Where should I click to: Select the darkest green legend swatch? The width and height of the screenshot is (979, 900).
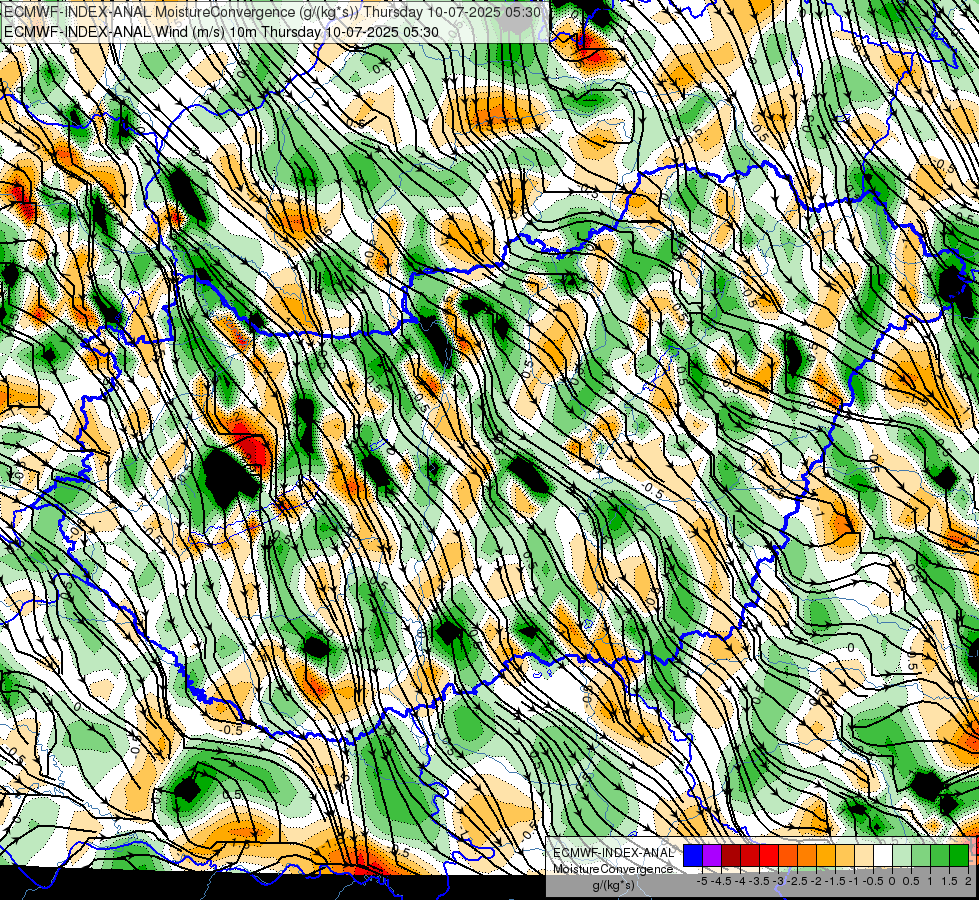(x=959, y=855)
